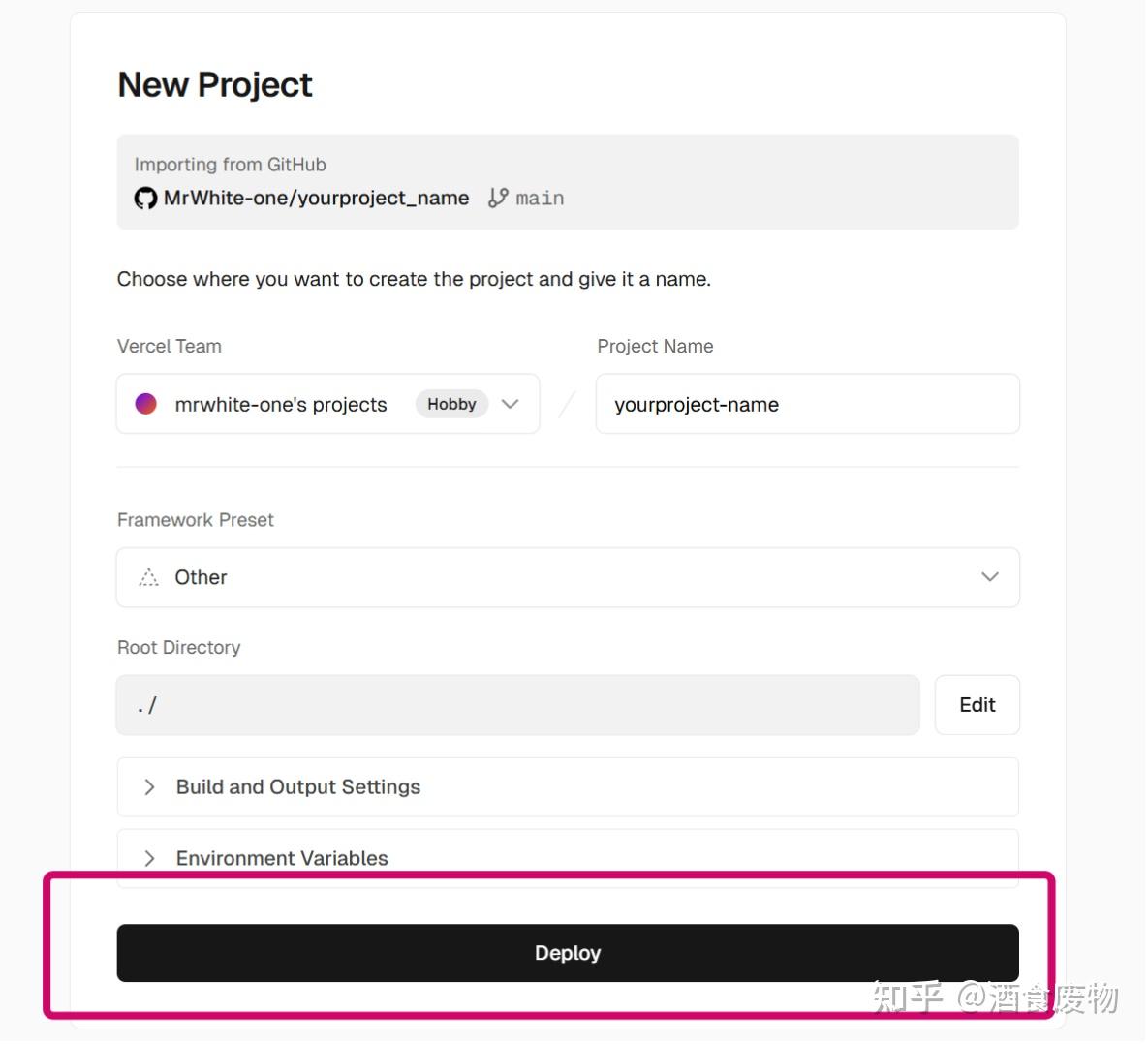This screenshot has height=1044, width=1148.
Task: Select the MrWhite-one/yourproject_name repository label
Action: tap(315, 198)
